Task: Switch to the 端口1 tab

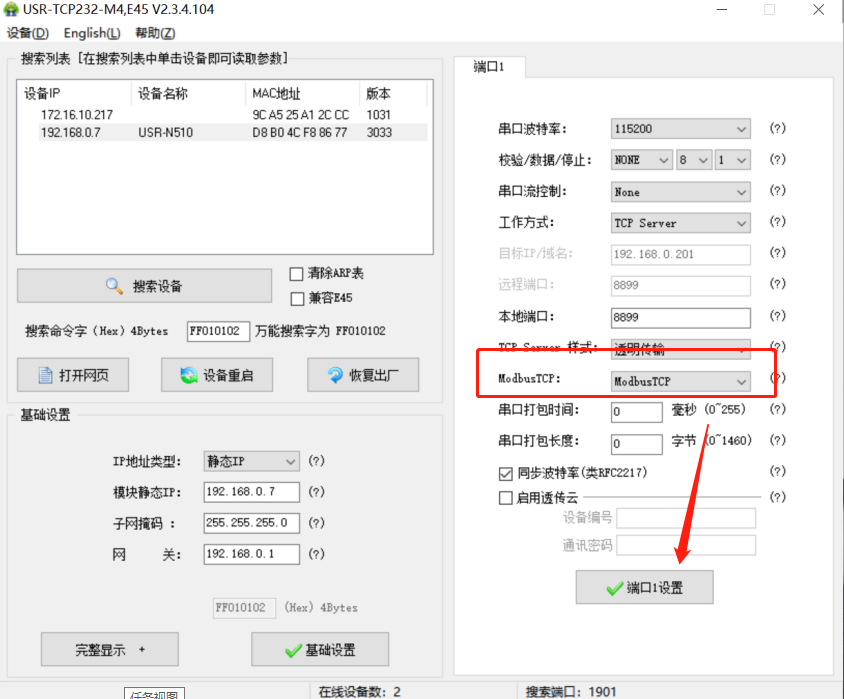Action: point(489,67)
